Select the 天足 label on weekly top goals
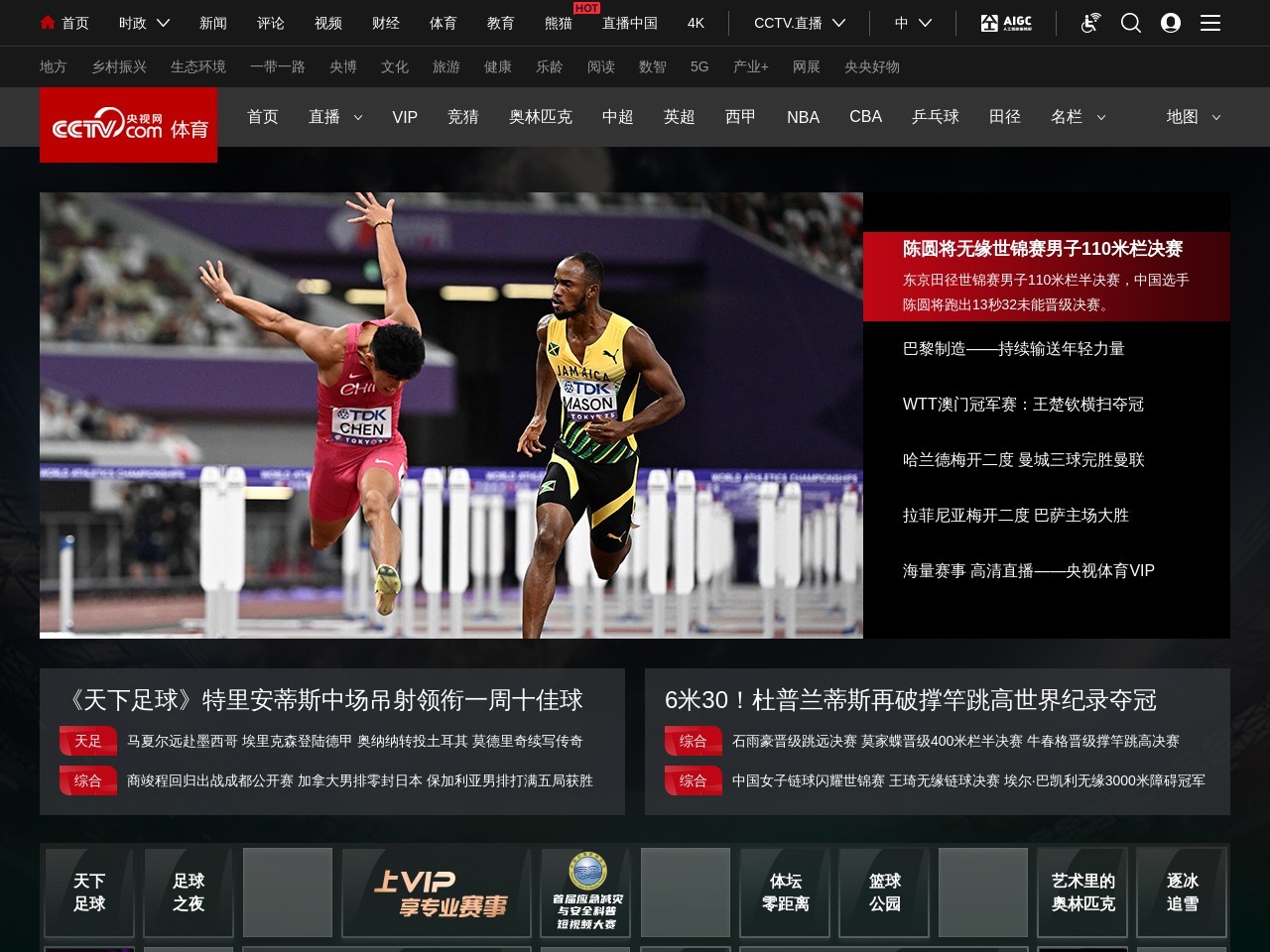Viewport: 1270px width, 952px height. [87, 741]
